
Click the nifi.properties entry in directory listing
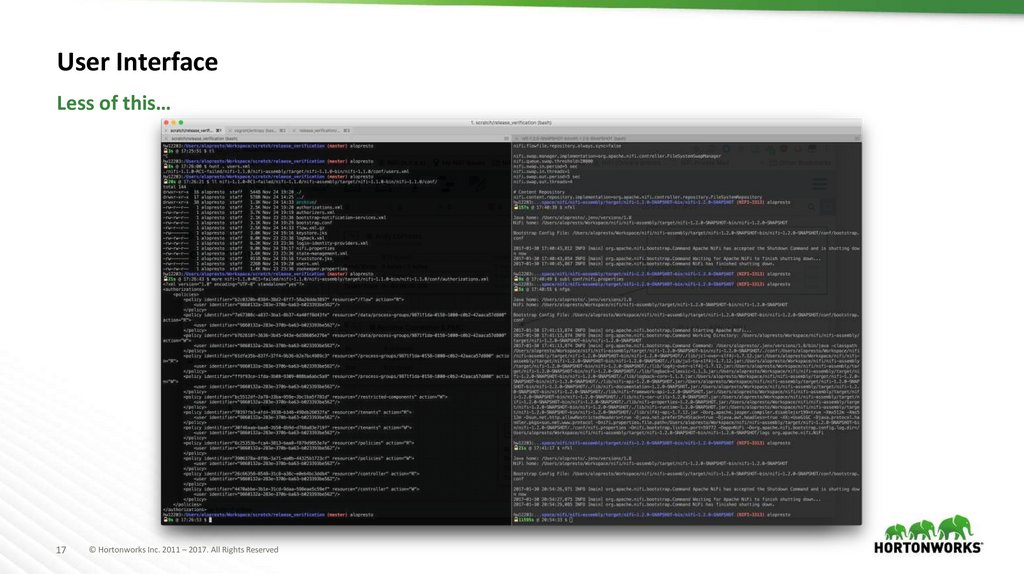point(315,248)
